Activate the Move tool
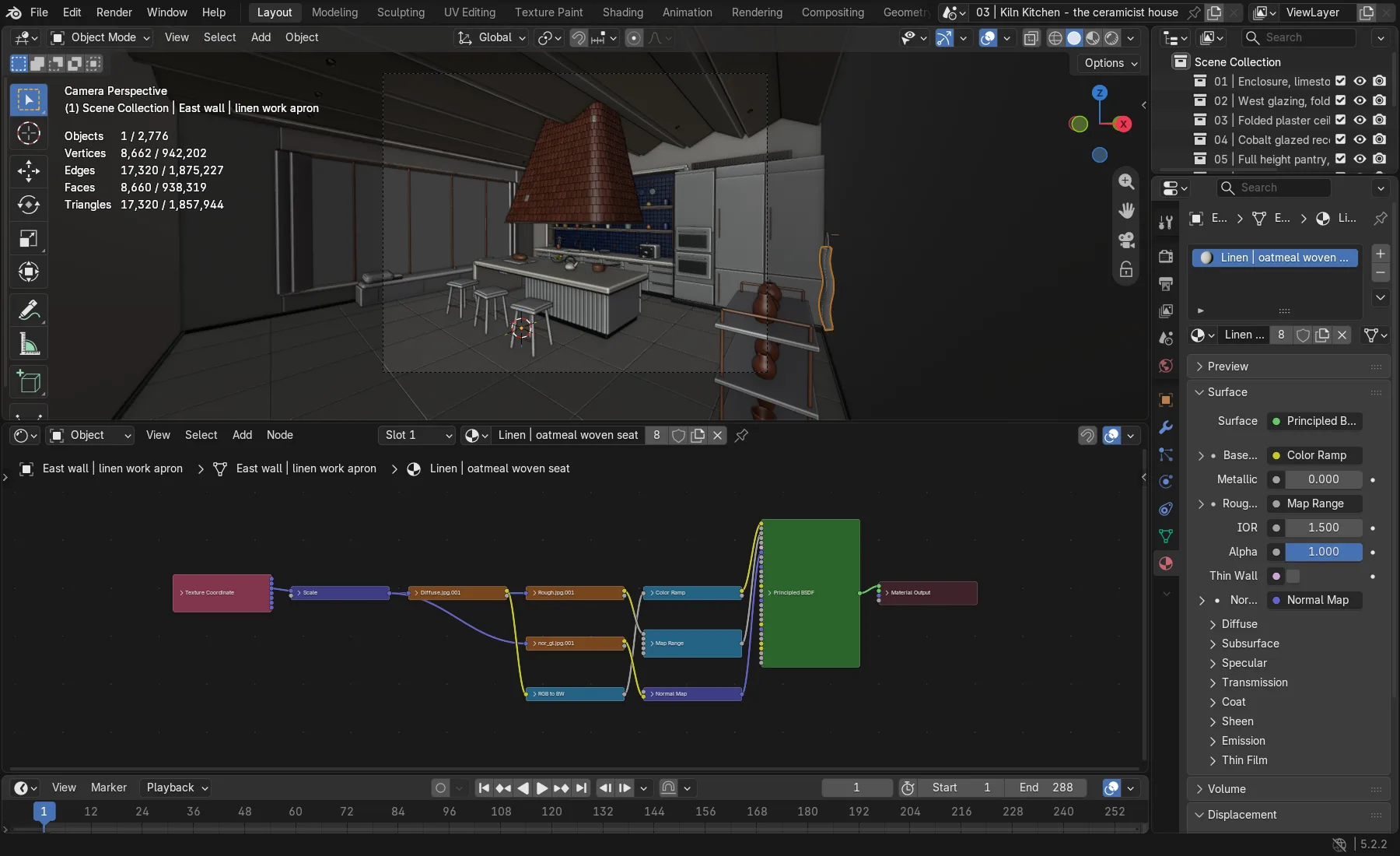 click(29, 171)
